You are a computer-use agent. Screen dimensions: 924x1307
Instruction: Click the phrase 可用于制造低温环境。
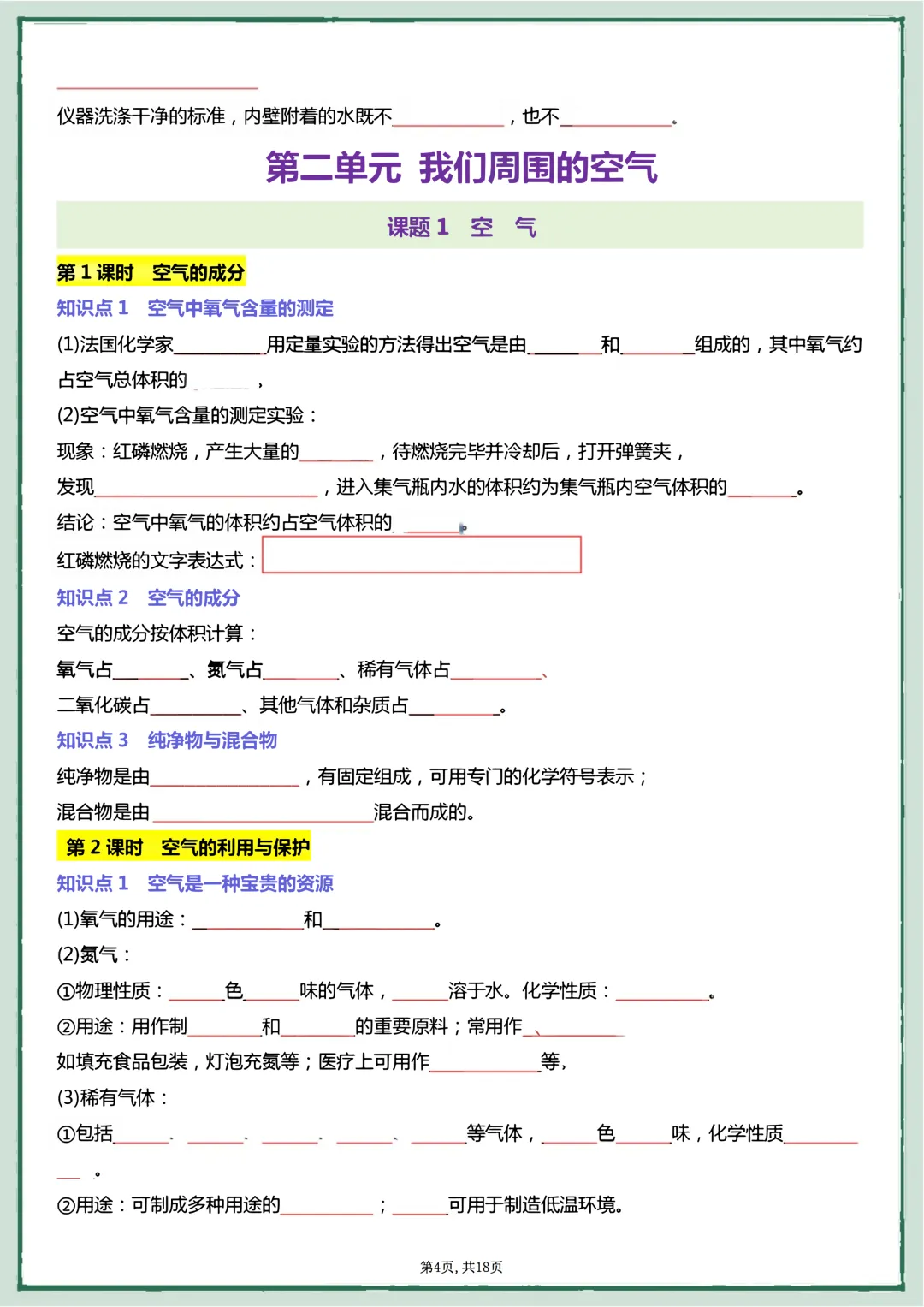[536, 1205]
